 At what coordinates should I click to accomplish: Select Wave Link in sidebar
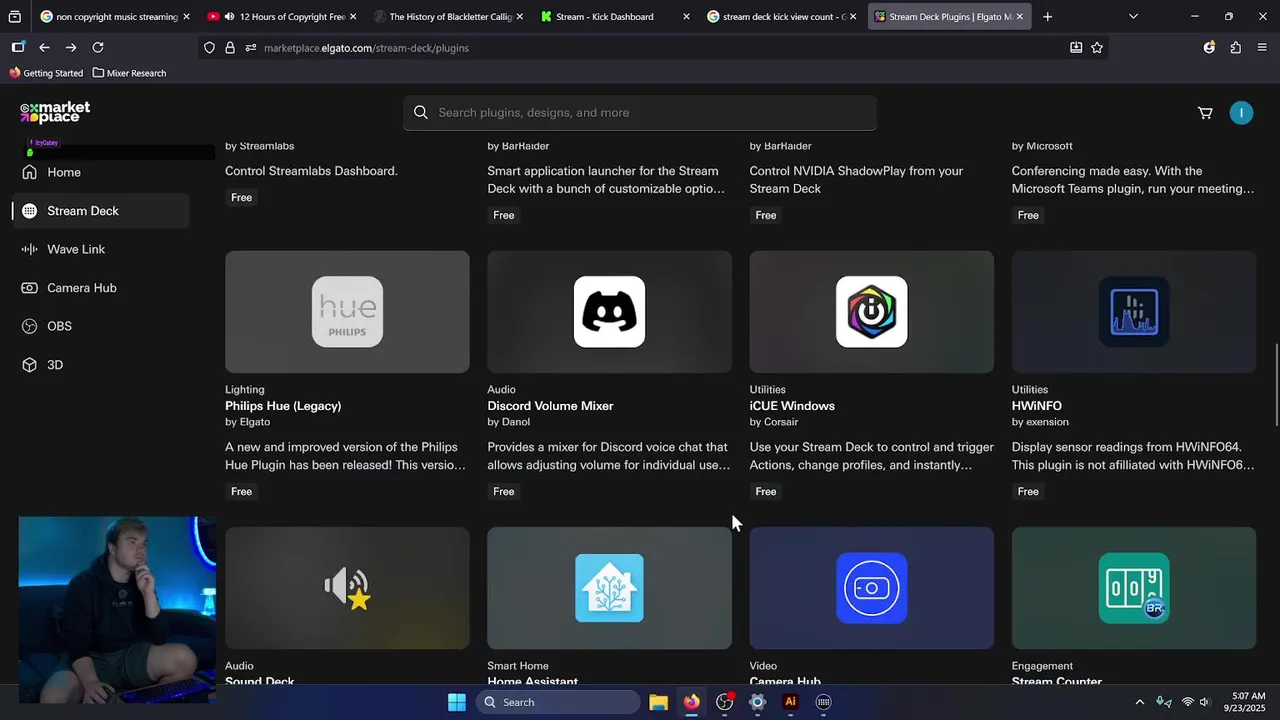(x=100, y=249)
